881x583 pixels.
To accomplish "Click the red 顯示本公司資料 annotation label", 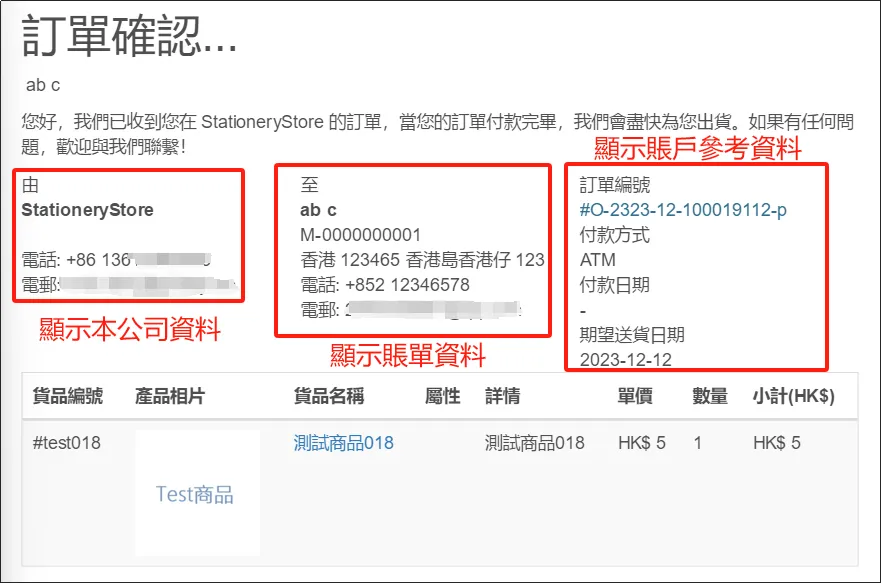I will pos(130,329).
